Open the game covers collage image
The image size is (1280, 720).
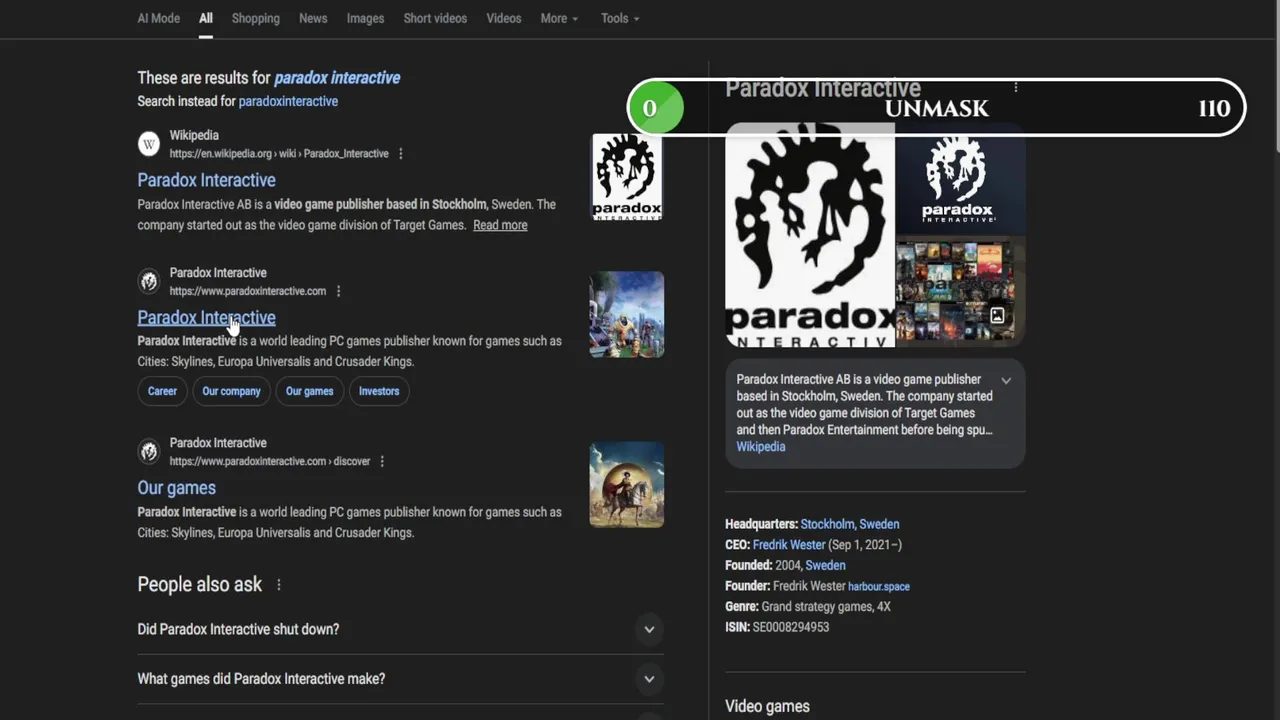[960, 291]
